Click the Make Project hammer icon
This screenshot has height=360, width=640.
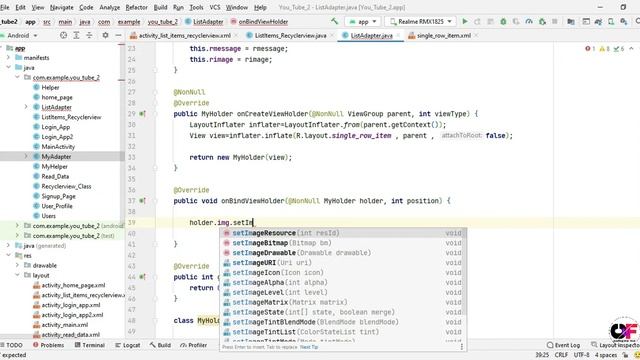click(x=335, y=21)
